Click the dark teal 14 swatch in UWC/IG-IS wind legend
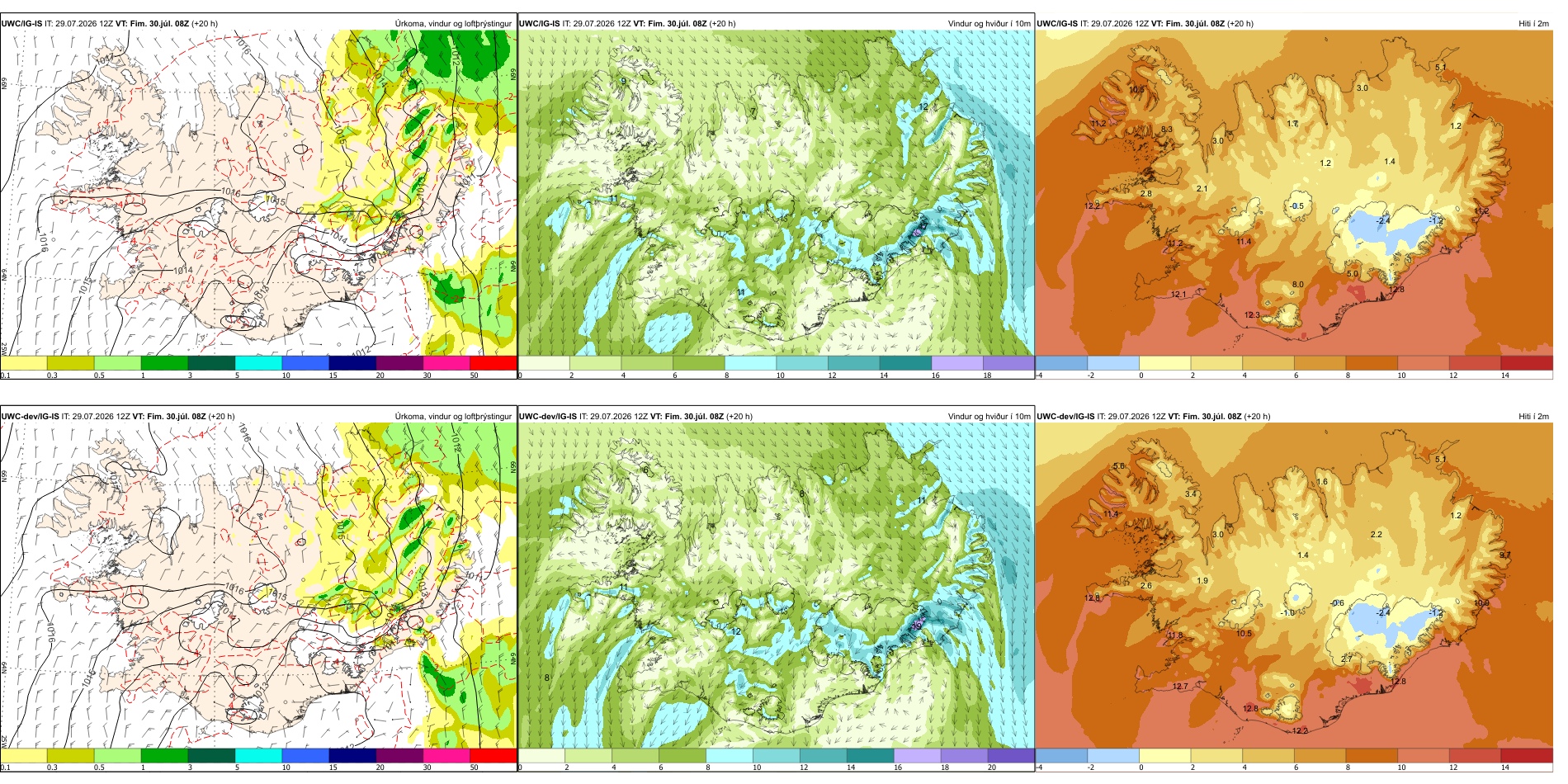Image resolution: width=1568 pixels, height=784 pixels. [905, 363]
